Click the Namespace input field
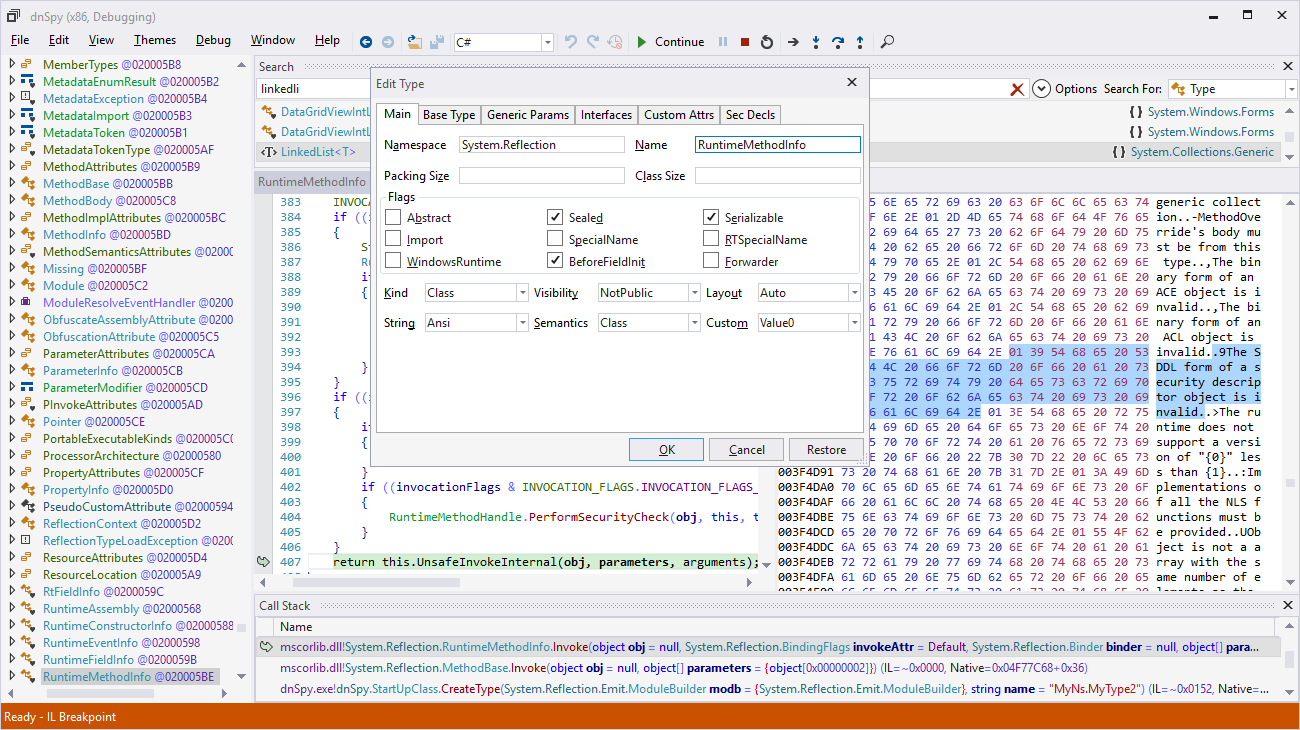The height and width of the screenshot is (730, 1300). (542, 145)
